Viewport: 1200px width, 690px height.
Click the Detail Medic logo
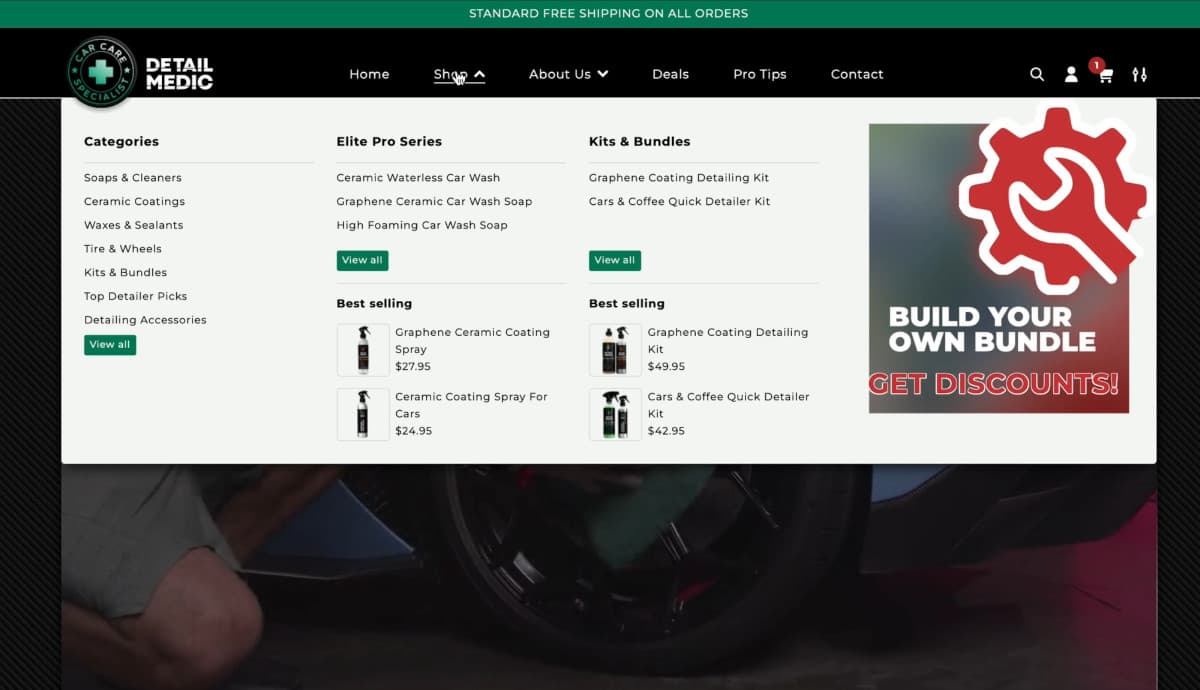141,73
